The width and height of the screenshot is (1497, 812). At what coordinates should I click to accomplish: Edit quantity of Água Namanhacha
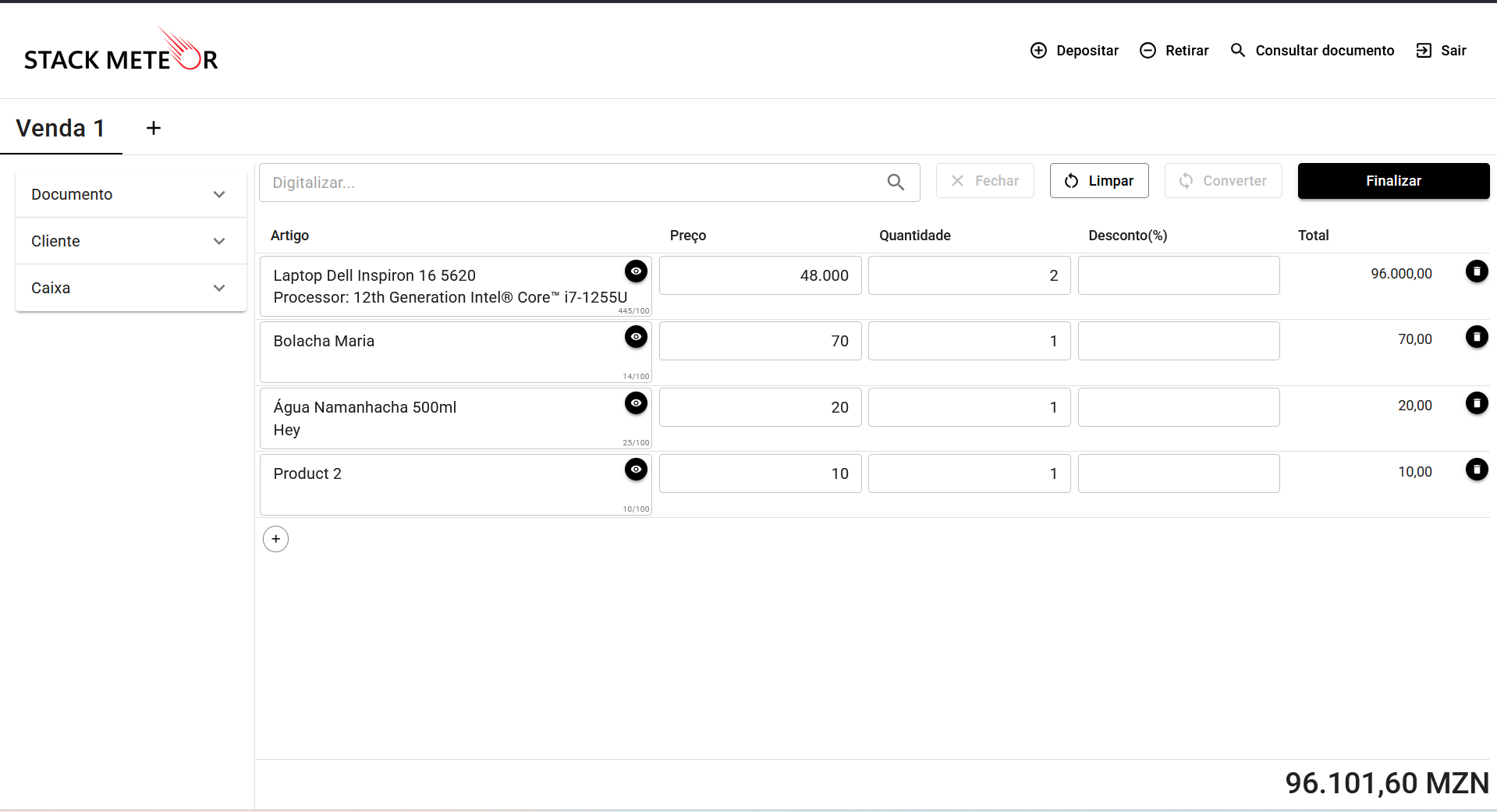[x=970, y=407]
